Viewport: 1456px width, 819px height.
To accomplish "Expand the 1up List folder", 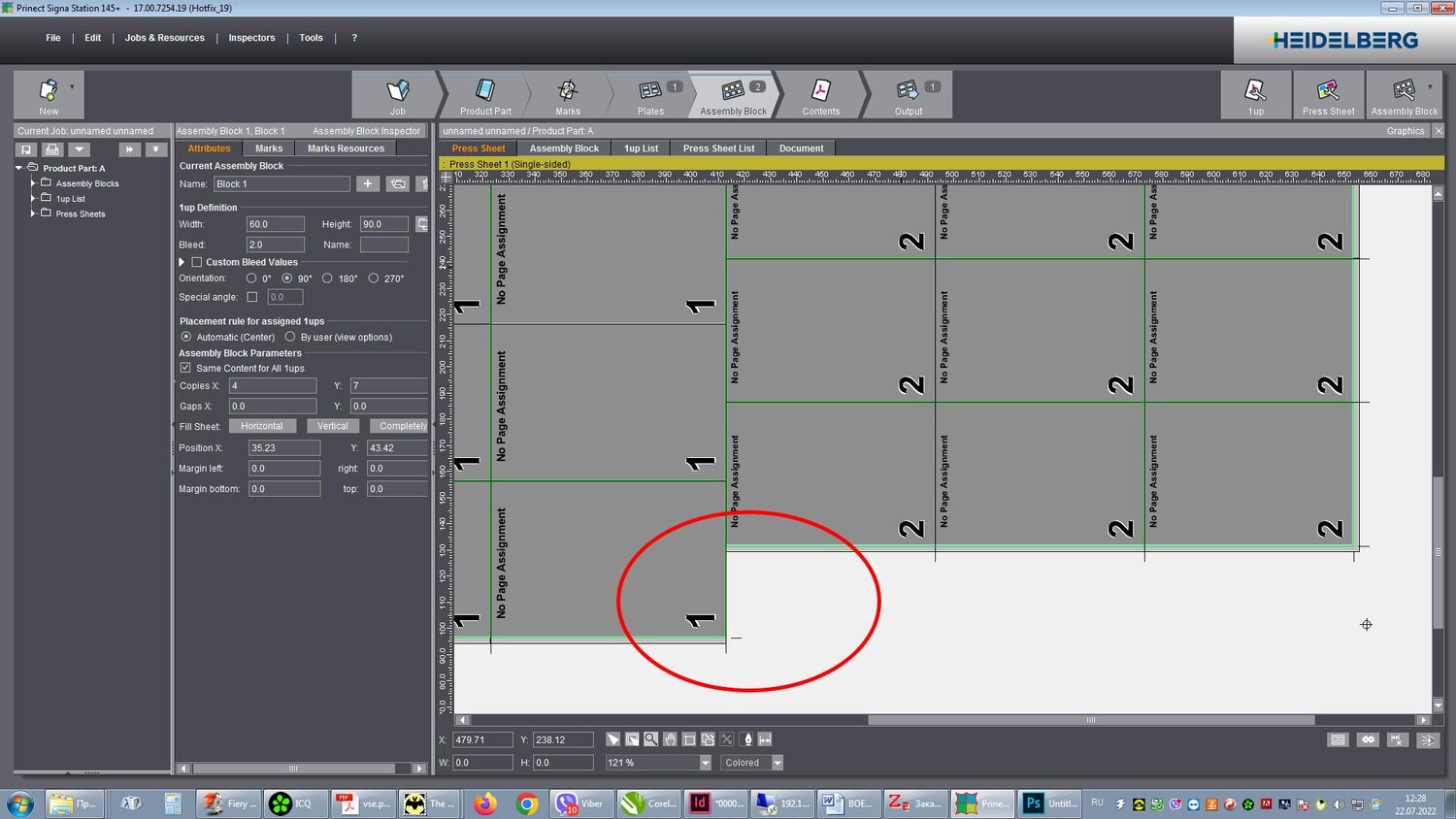I will 33,199.
